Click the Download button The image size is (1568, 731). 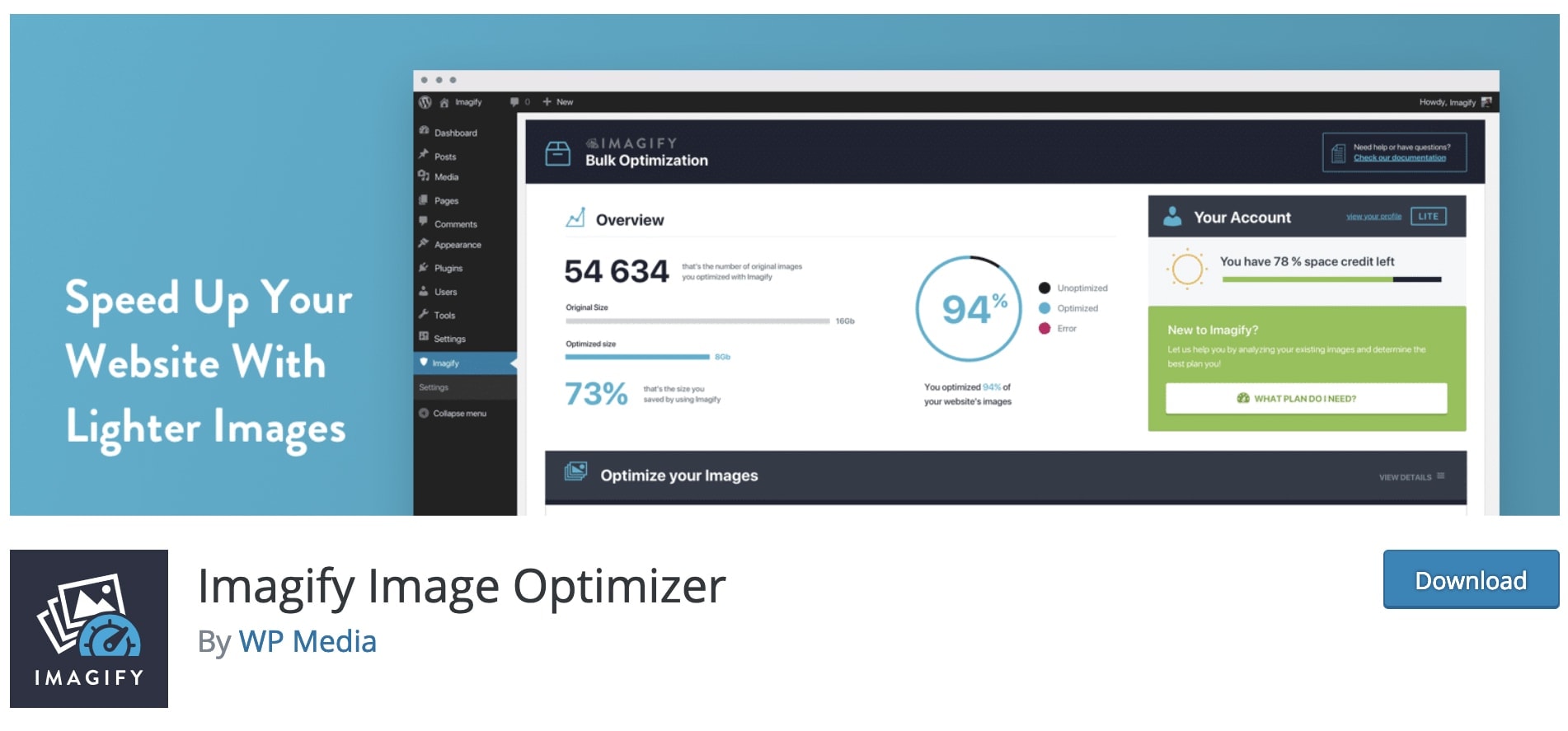pyautogui.click(x=1471, y=579)
